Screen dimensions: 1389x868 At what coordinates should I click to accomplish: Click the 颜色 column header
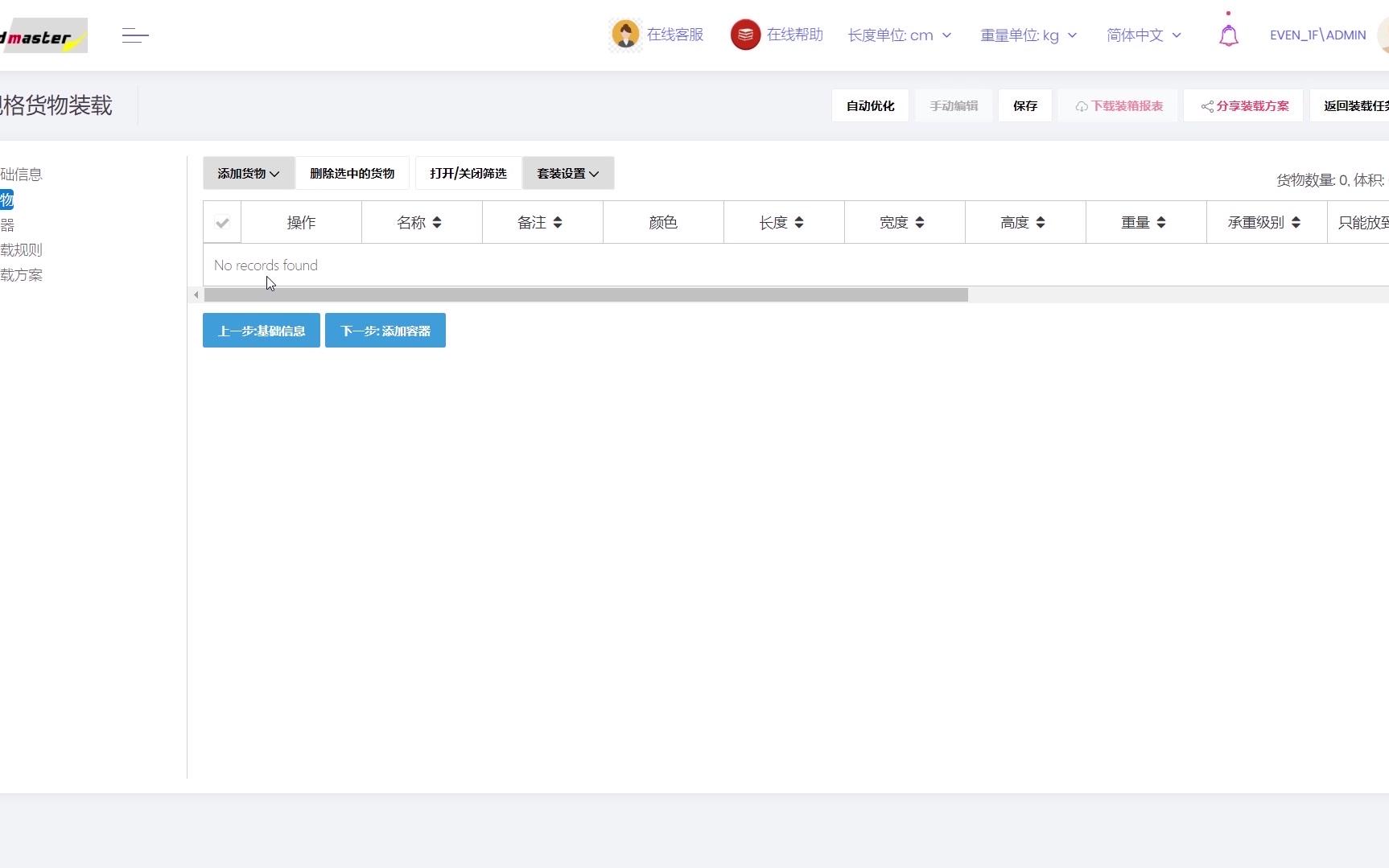(663, 223)
